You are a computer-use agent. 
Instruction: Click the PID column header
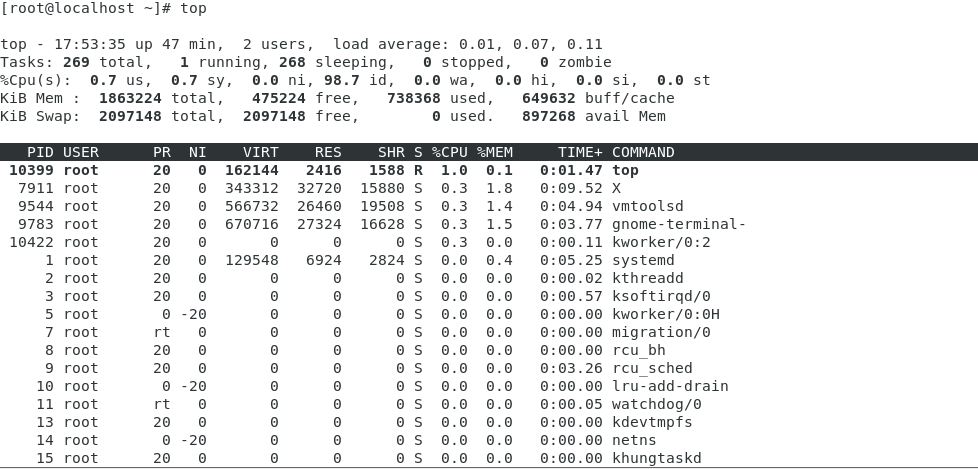point(41,153)
